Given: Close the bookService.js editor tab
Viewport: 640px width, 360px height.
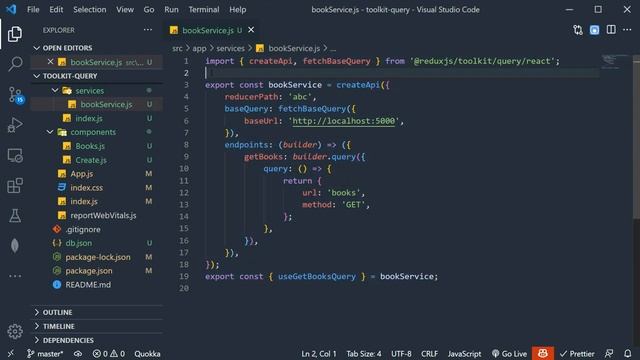Looking at the screenshot, I should 251,30.
